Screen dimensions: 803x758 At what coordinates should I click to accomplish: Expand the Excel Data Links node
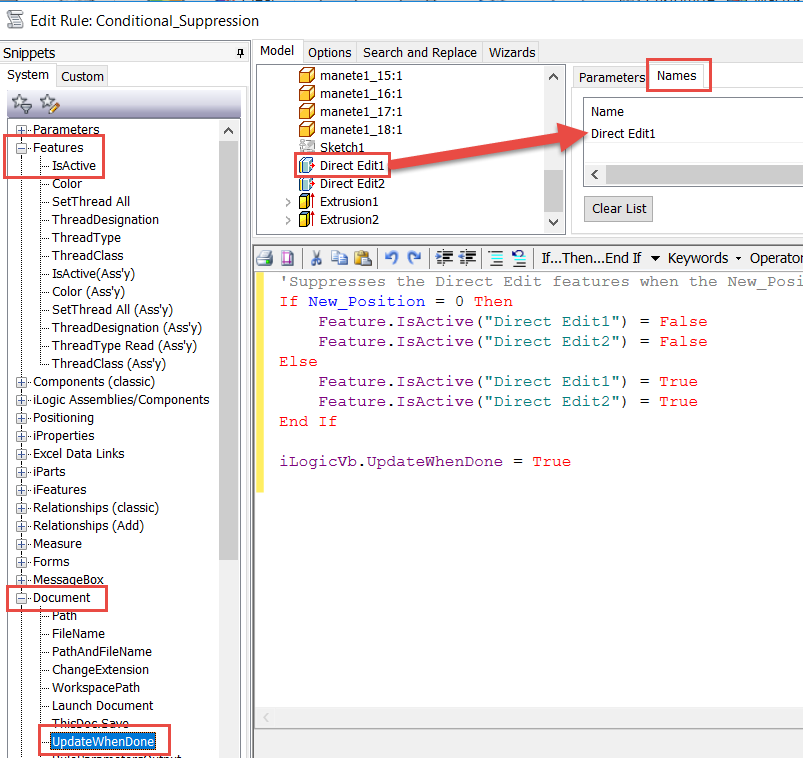[x=21, y=454]
